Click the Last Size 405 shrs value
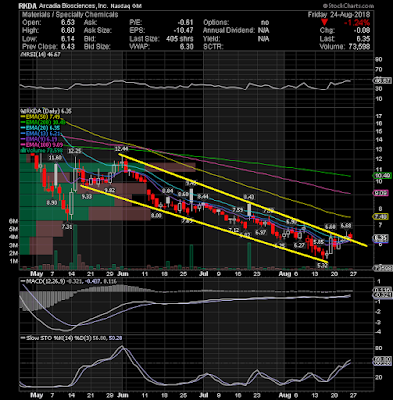Viewport: 393px width, 400px height. click(x=180, y=39)
